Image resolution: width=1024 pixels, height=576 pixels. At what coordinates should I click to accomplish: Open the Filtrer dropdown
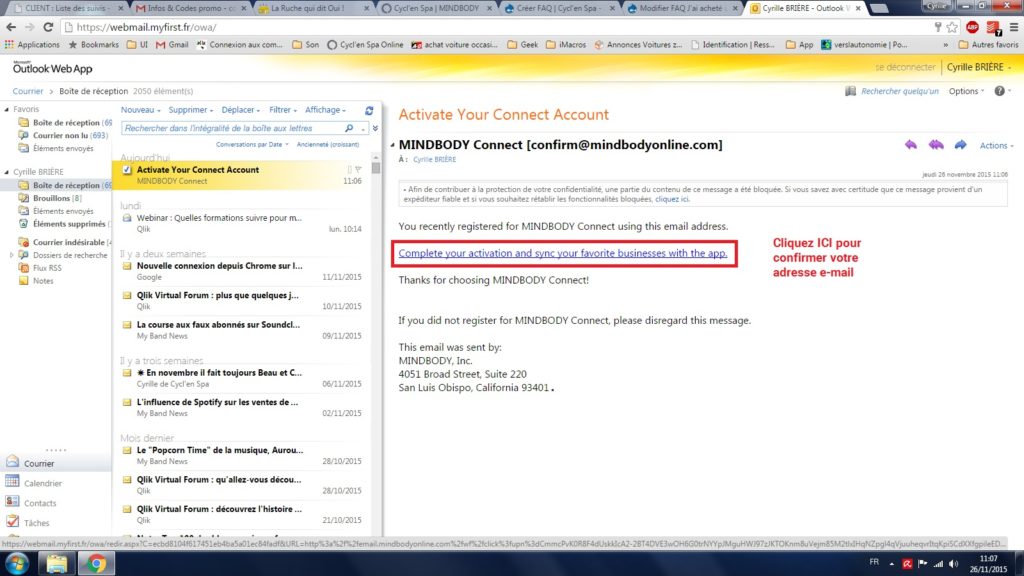click(x=283, y=110)
